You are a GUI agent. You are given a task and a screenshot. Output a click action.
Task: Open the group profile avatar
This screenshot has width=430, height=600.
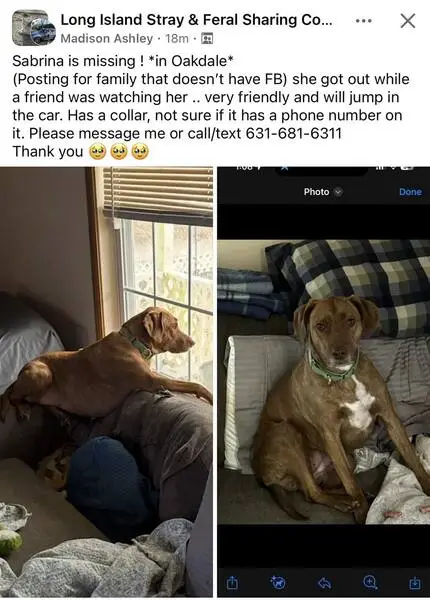click(x=33, y=28)
